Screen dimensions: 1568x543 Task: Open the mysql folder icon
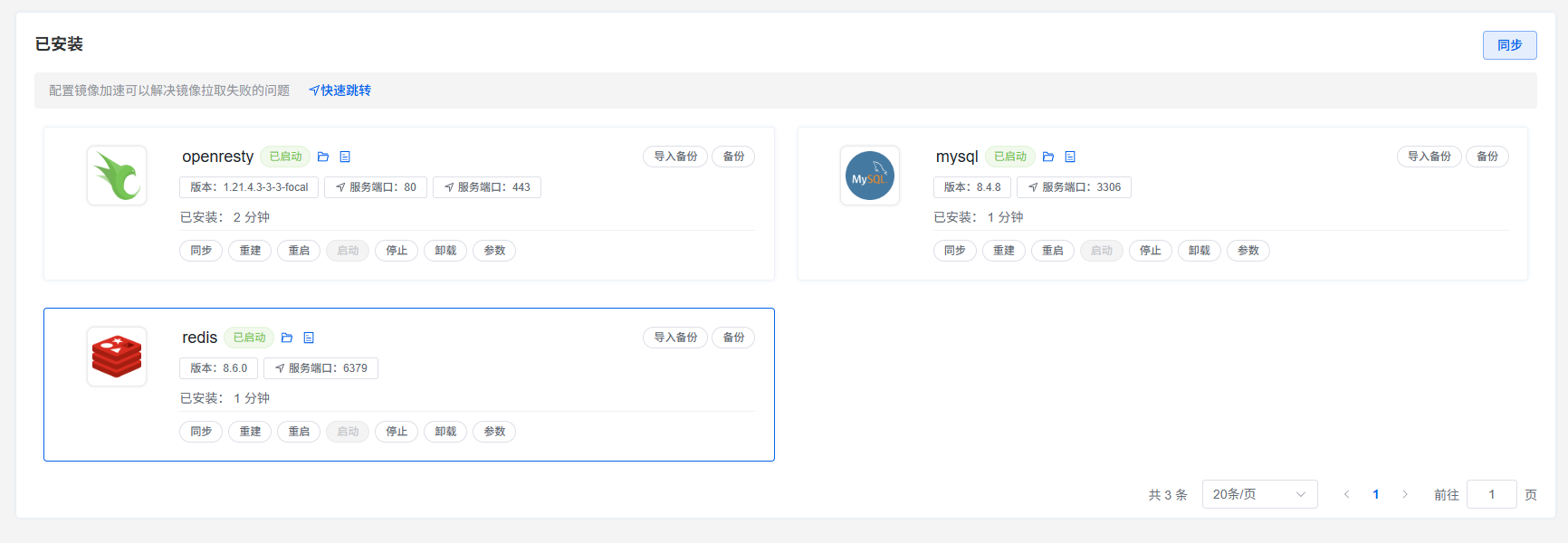(1048, 157)
